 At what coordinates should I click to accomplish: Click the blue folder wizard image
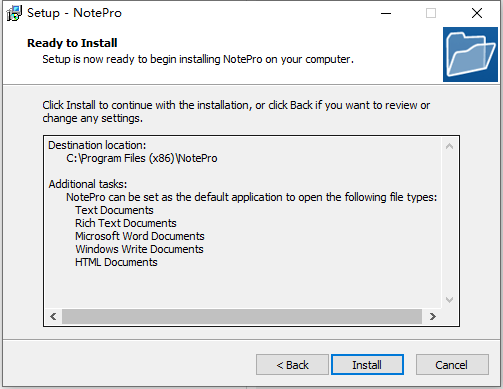(x=470, y=54)
